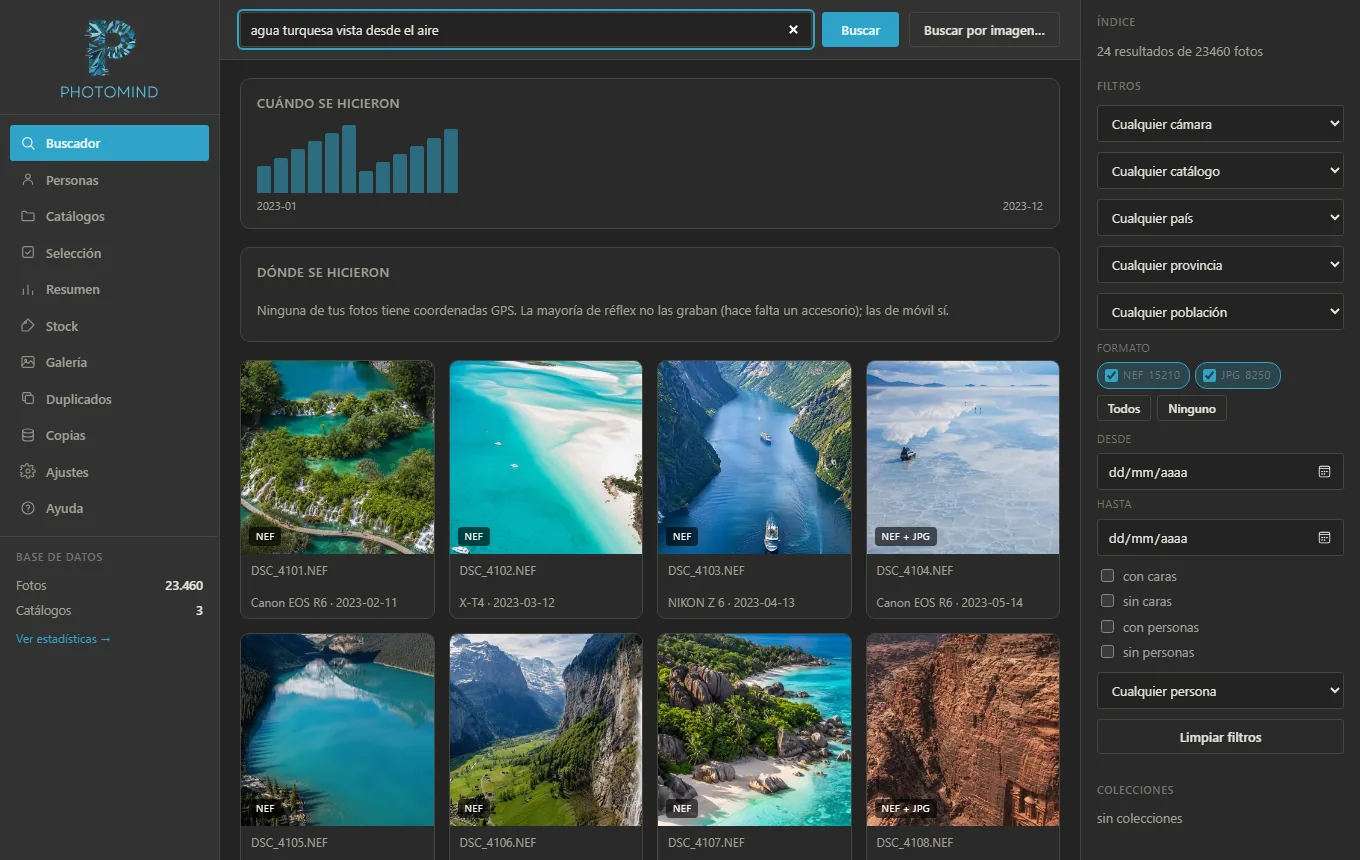Expand the "Cualquier catálogo" dropdown
1360x860 pixels.
click(1220, 171)
